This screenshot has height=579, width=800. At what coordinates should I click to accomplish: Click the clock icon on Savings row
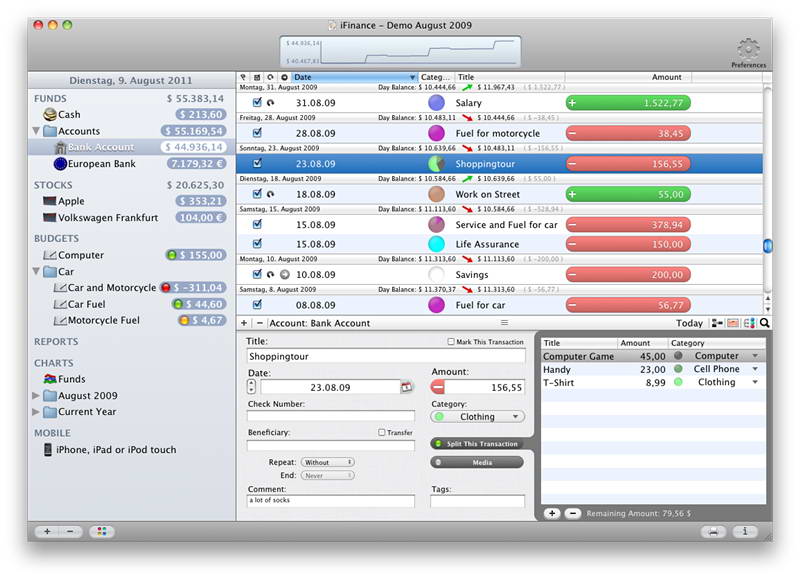(285, 274)
